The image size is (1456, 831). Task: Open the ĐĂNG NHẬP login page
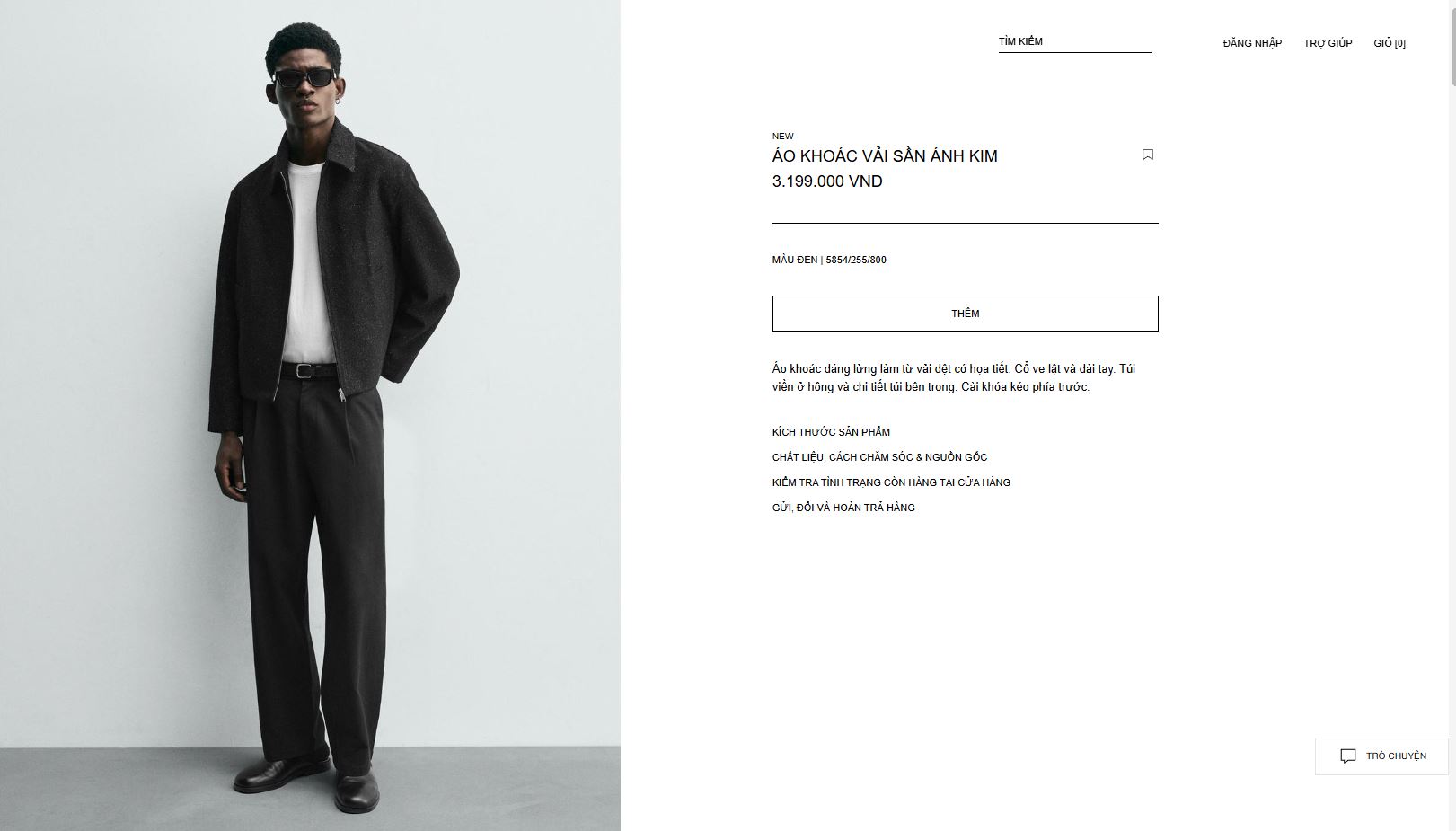point(1252,43)
